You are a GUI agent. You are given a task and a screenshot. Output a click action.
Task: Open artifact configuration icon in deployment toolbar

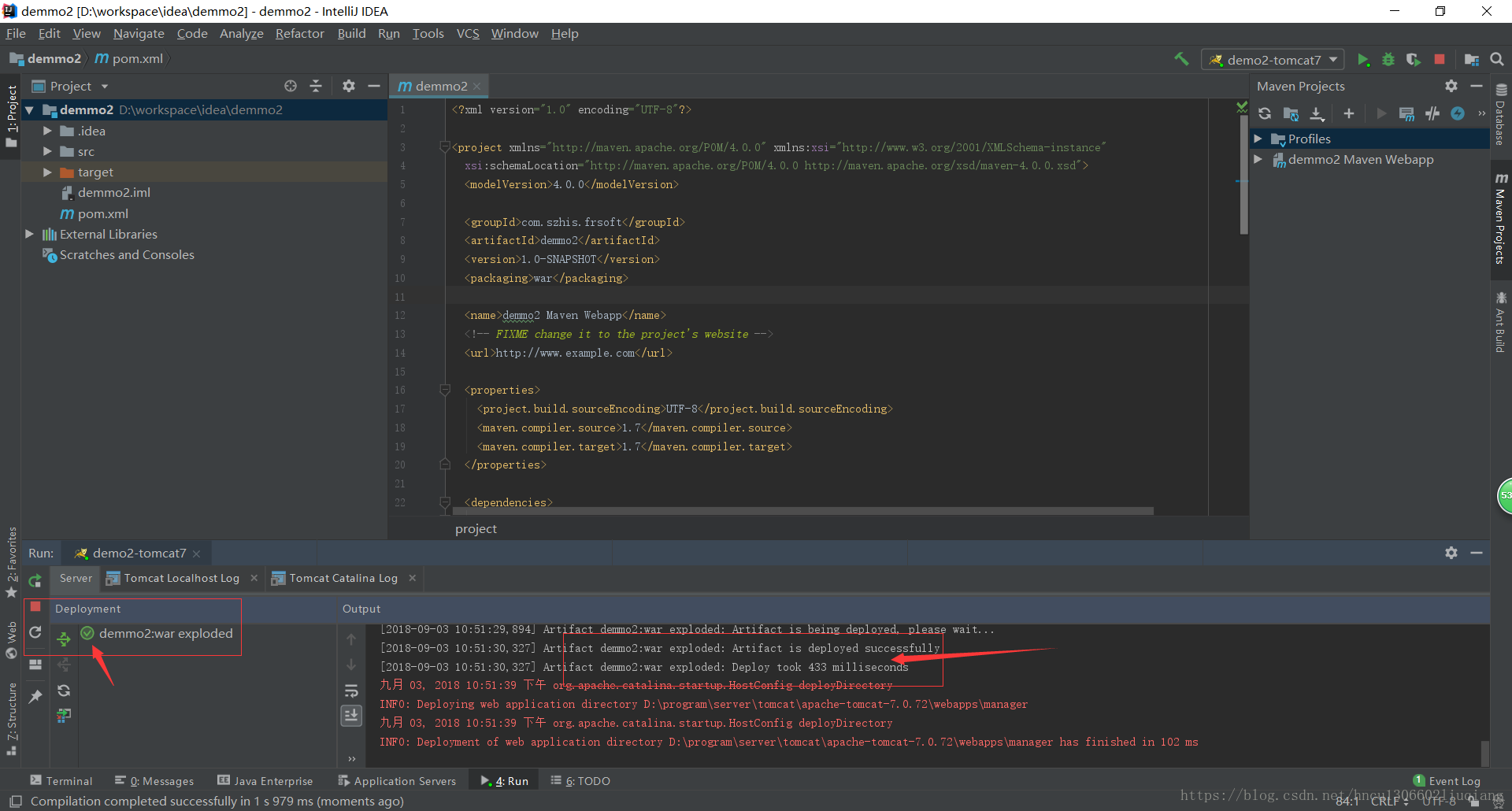(x=64, y=716)
